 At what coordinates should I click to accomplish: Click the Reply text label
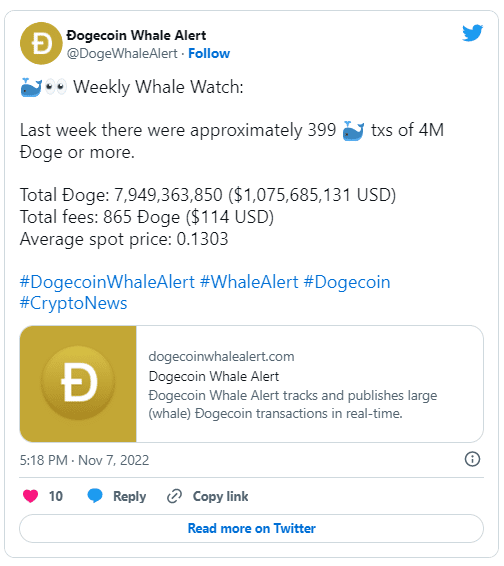(x=130, y=496)
